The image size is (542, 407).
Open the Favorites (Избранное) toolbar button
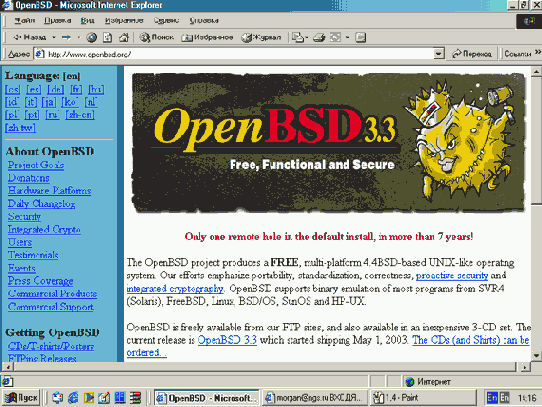coord(207,37)
